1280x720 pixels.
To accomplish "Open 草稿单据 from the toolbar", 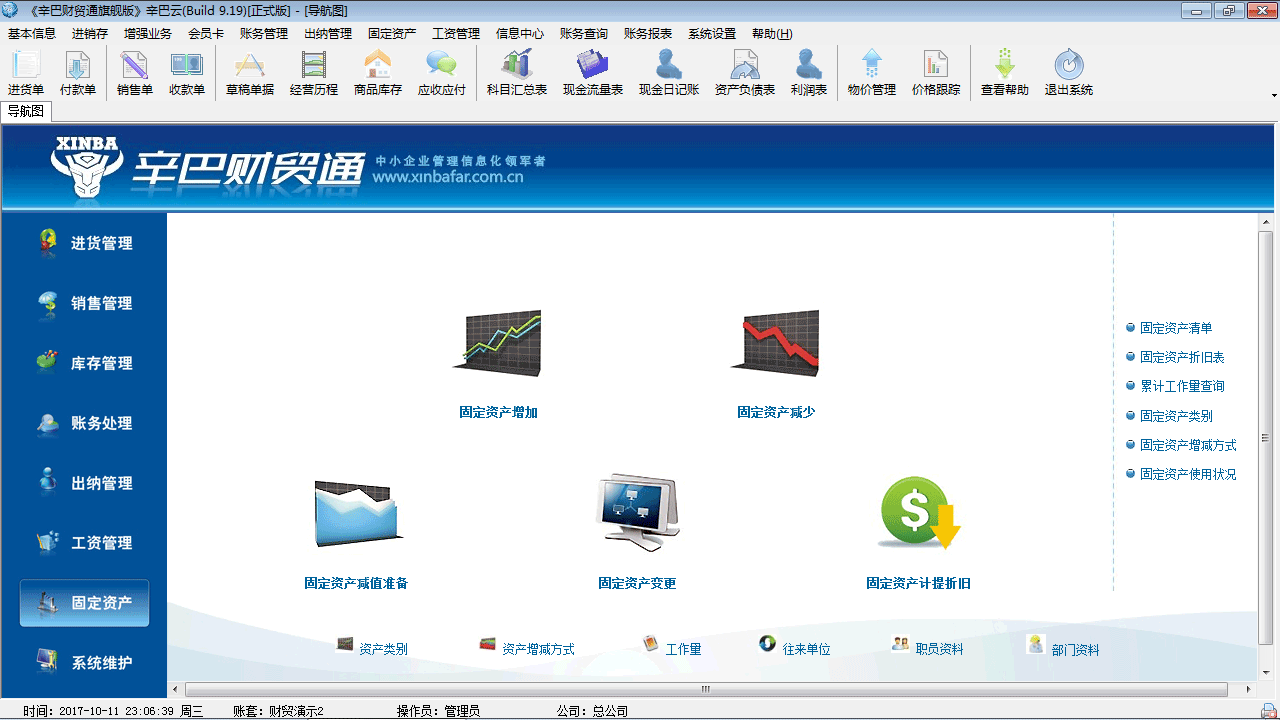I will 250,73.
